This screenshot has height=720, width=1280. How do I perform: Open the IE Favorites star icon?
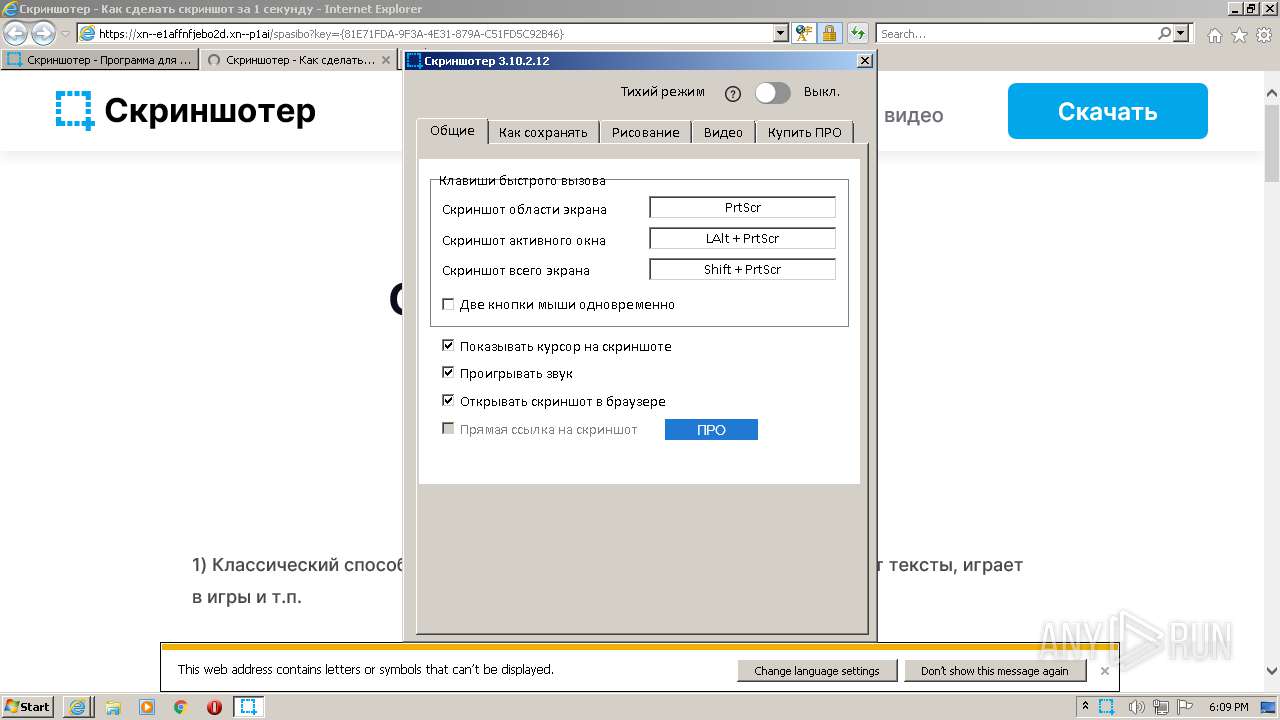pyautogui.click(x=1239, y=35)
